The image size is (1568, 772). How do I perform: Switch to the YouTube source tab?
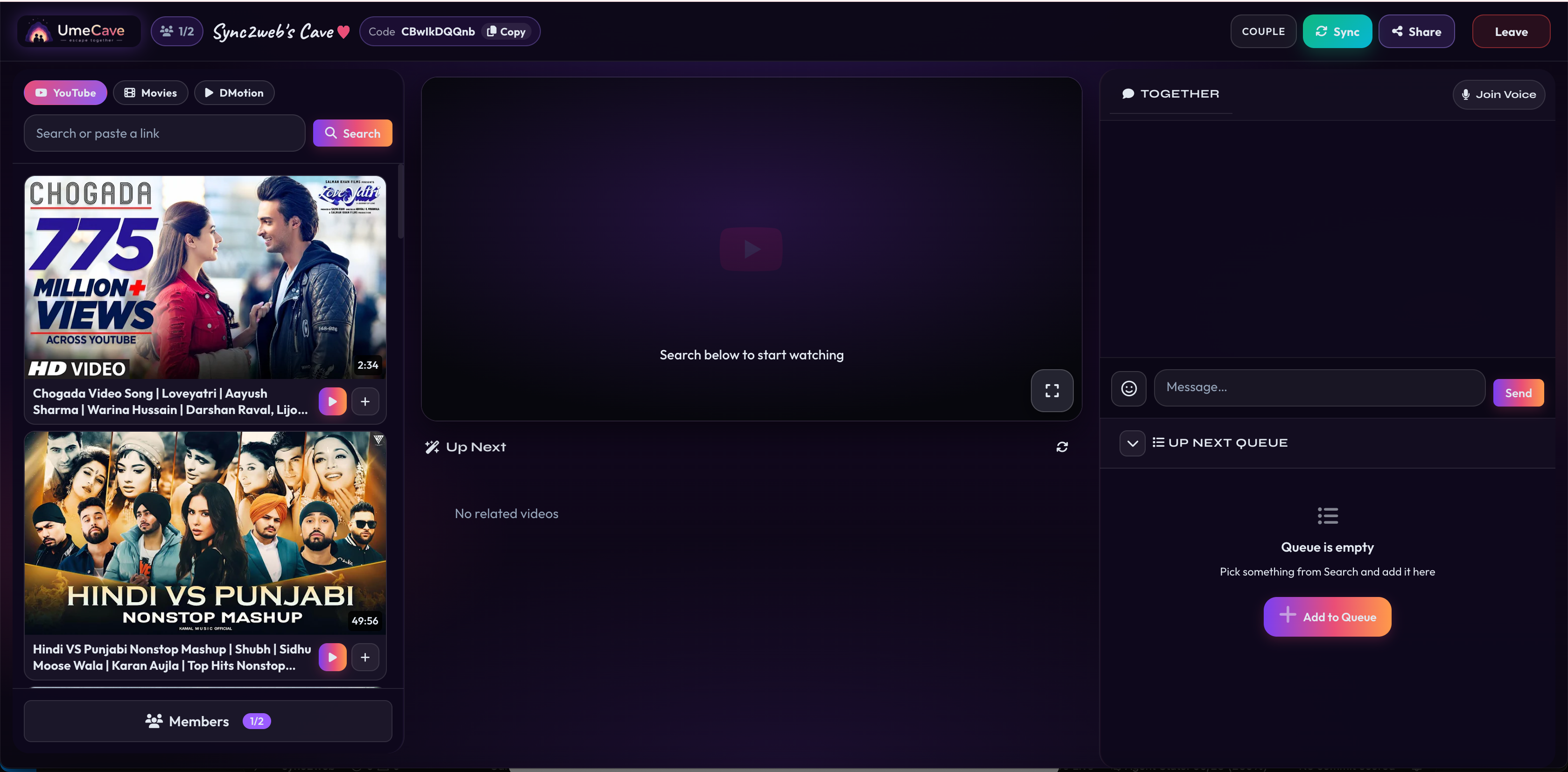click(x=65, y=92)
